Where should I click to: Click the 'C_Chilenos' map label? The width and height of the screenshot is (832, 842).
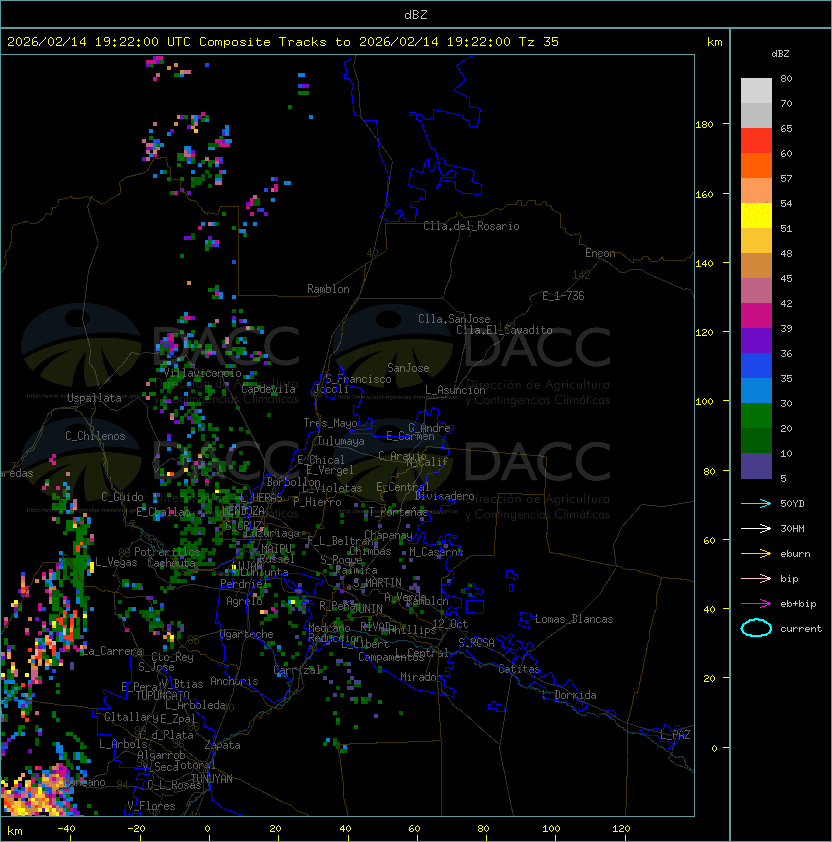click(95, 436)
